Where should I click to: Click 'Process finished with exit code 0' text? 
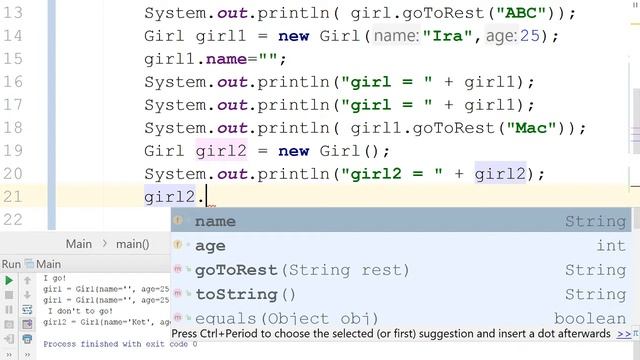[x=120, y=344]
